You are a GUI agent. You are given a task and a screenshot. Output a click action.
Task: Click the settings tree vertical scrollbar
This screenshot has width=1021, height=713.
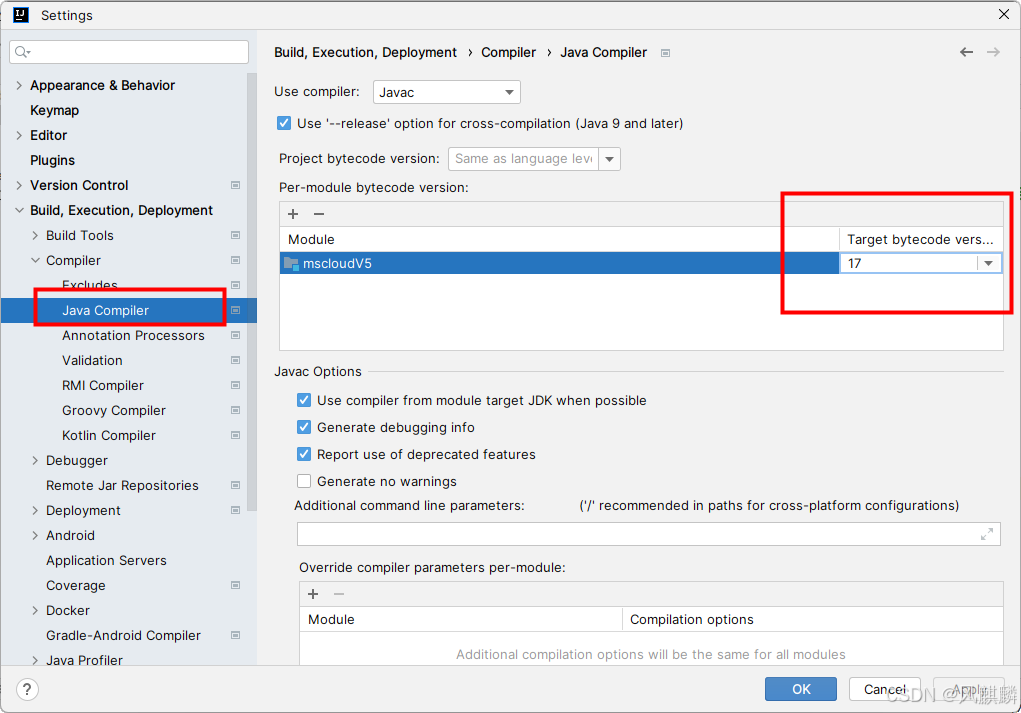click(x=251, y=293)
